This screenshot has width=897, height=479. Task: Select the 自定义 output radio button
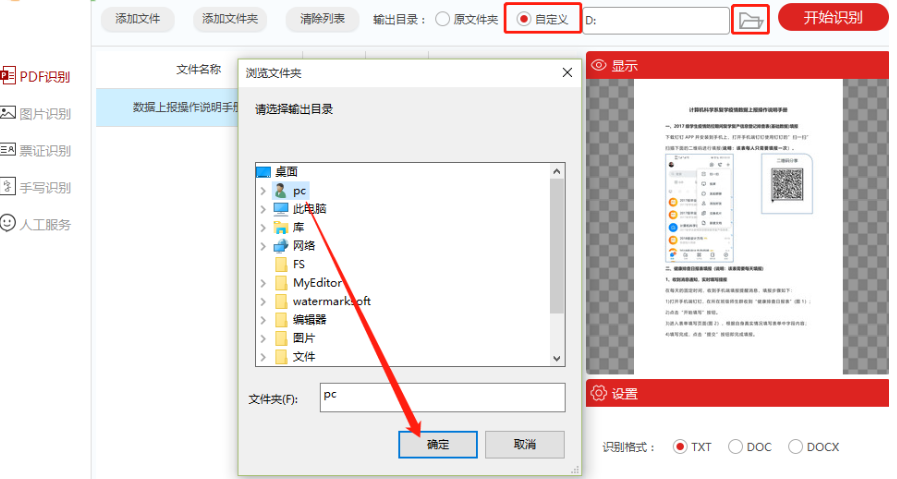pyautogui.click(x=523, y=19)
